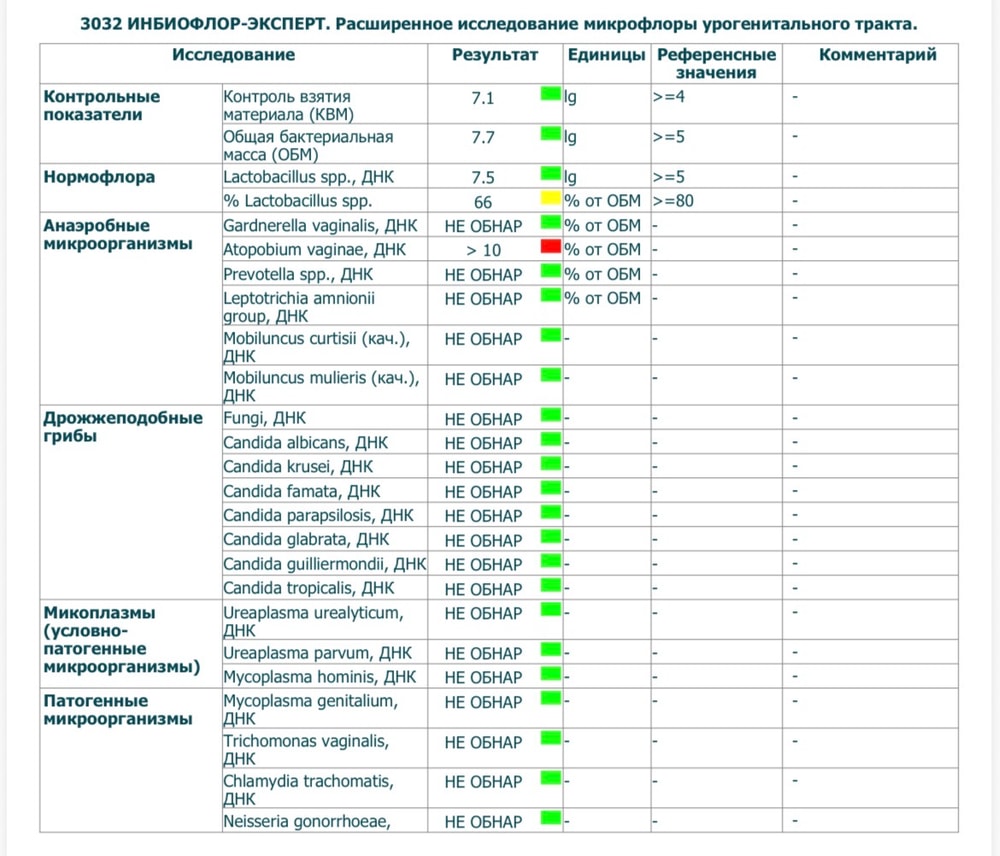Viewport: 1000px width, 856px height.
Task: Click green indicator for Candida albicans row
Action: [550, 439]
